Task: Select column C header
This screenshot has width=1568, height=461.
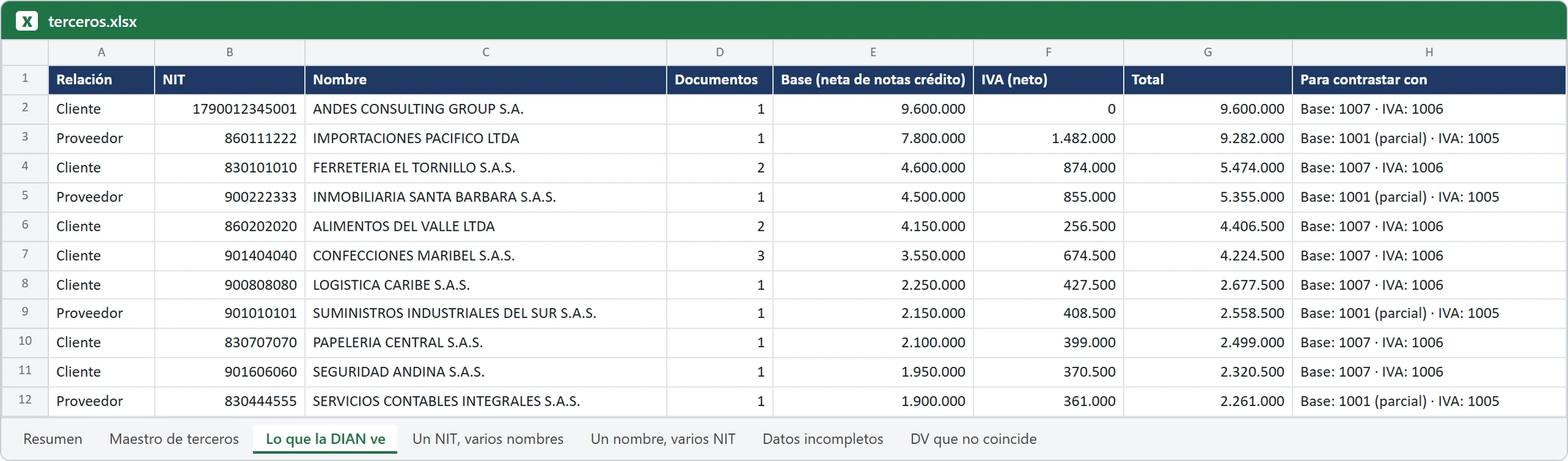Action: click(x=485, y=52)
